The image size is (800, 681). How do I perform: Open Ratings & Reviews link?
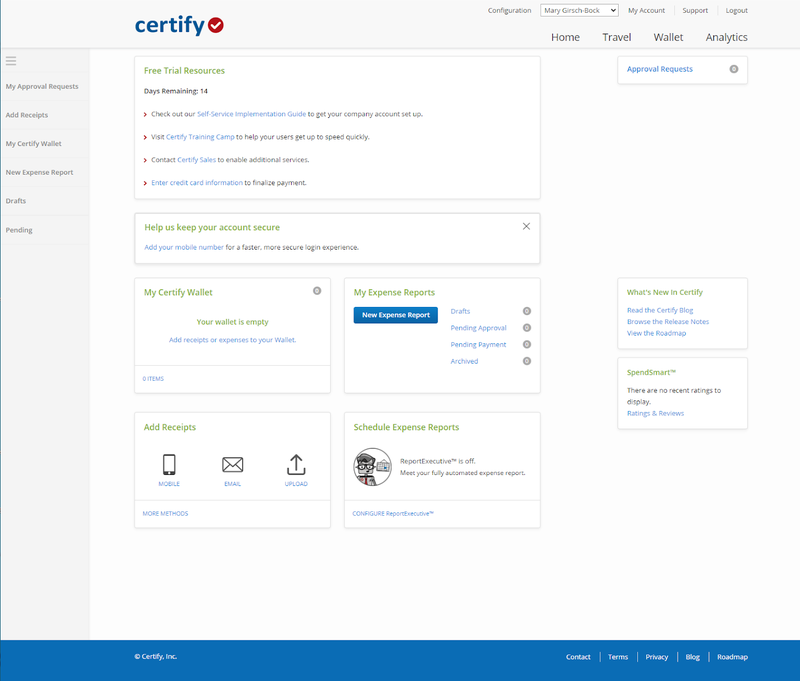(655, 413)
